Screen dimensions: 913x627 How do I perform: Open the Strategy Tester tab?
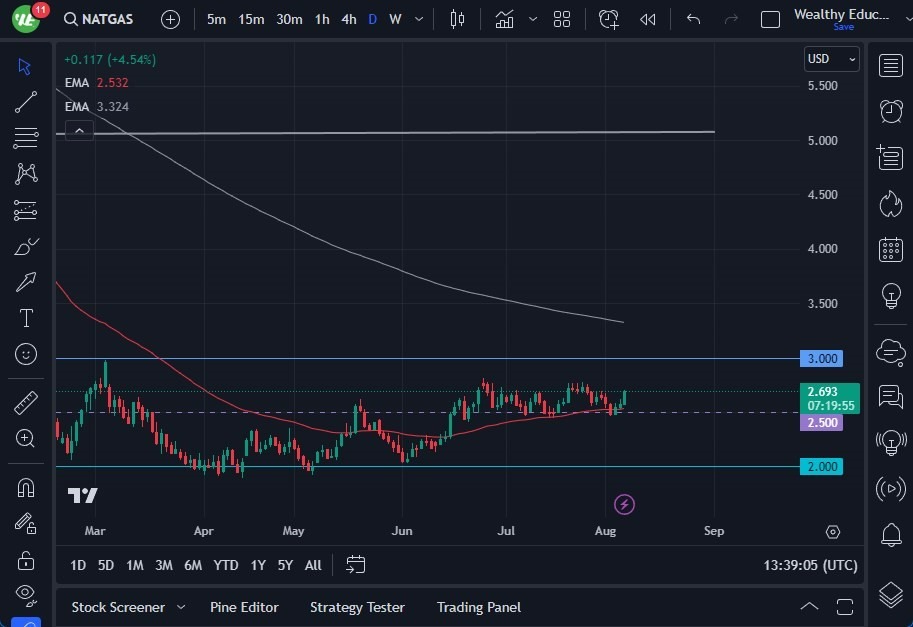[x=357, y=607]
